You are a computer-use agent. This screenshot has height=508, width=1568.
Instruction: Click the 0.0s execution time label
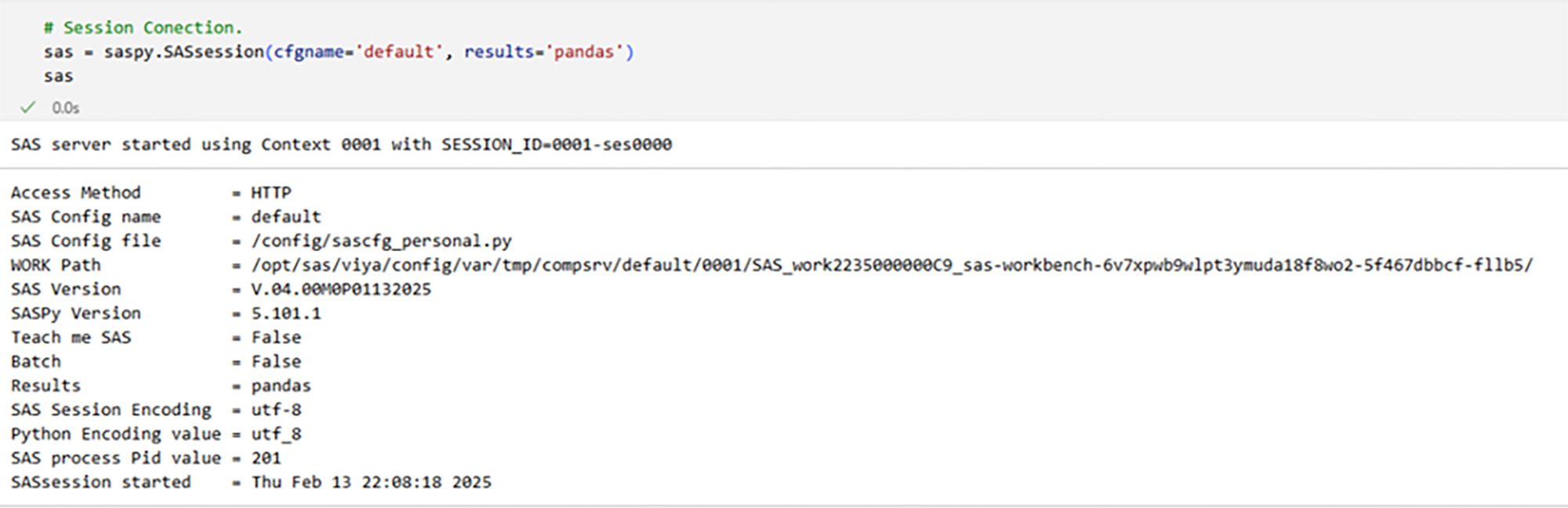[66, 108]
